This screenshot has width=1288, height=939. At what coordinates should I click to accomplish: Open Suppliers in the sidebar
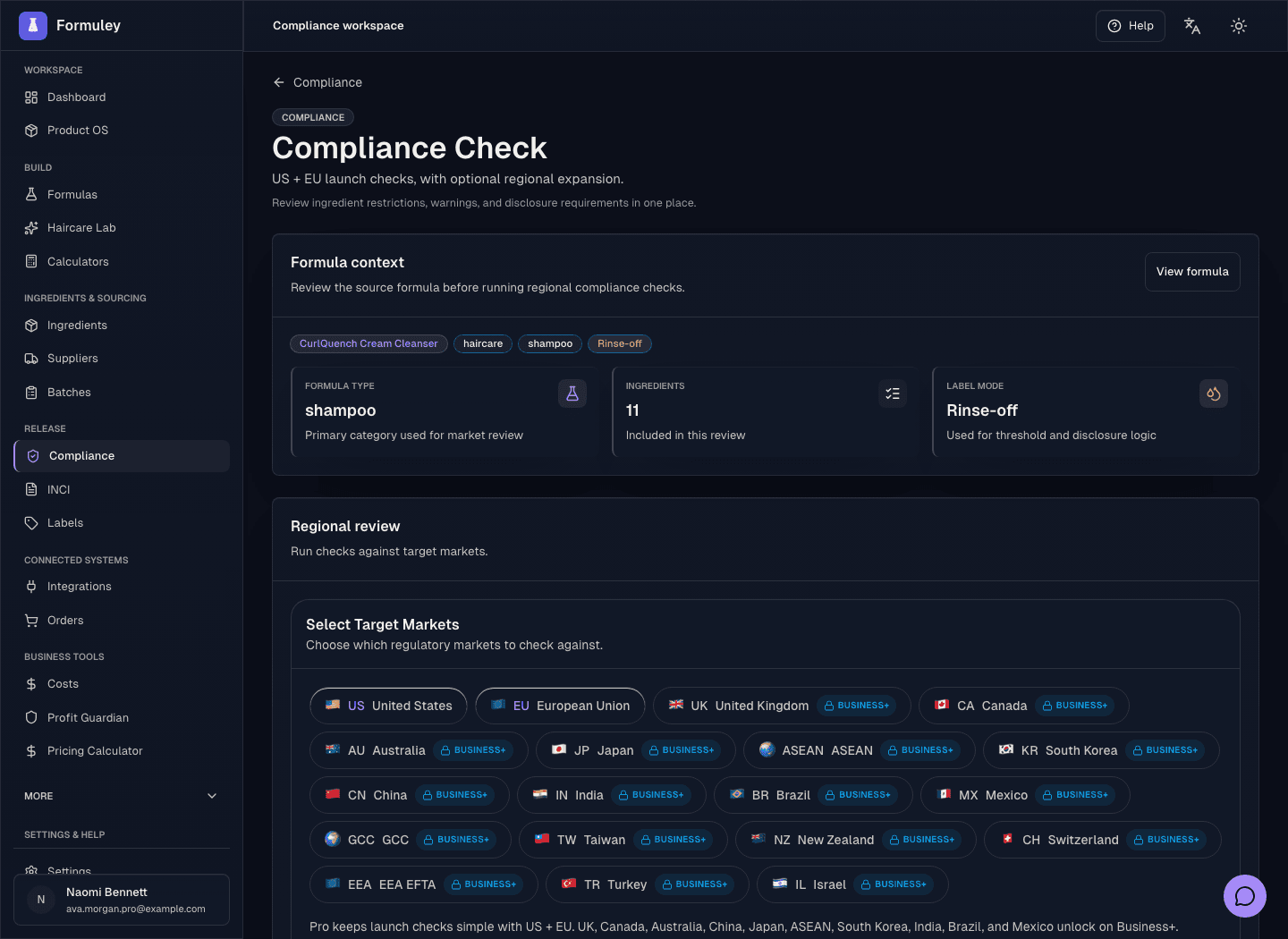click(x=122, y=359)
